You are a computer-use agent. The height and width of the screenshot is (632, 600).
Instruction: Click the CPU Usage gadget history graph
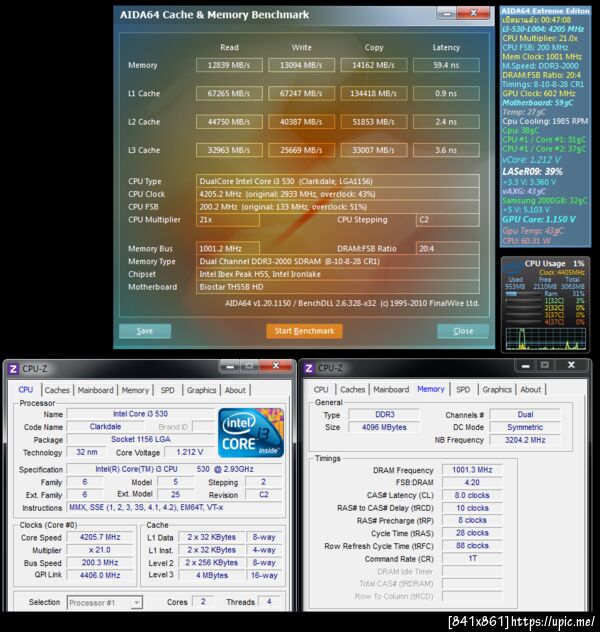pos(546,339)
